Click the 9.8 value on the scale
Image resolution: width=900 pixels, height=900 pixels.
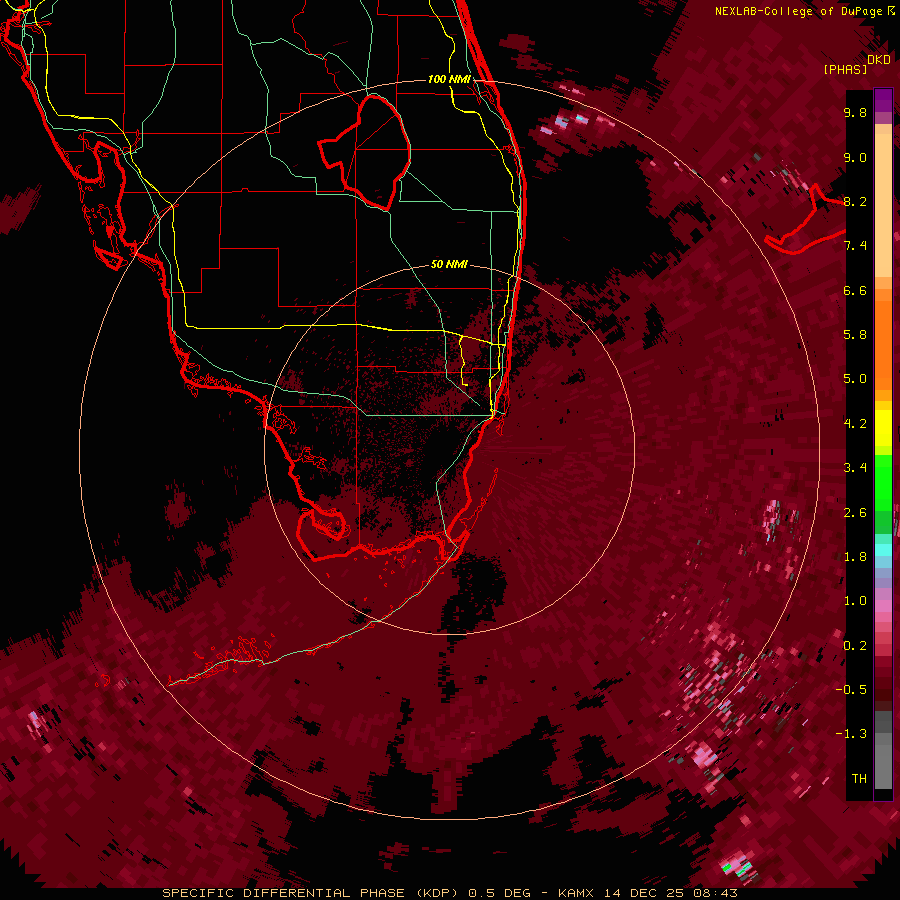click(x=855, y=112)
